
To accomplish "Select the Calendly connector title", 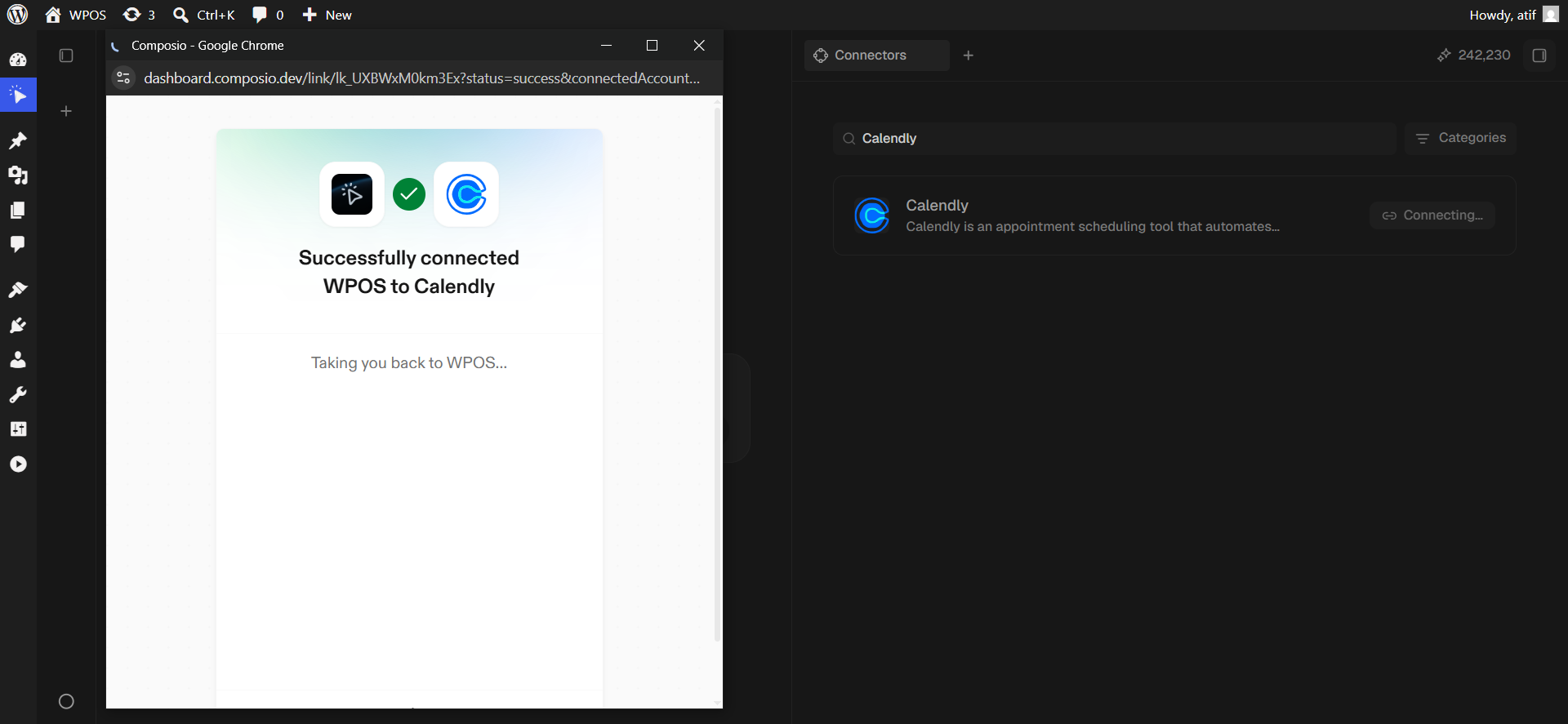I will pos(937,205).
